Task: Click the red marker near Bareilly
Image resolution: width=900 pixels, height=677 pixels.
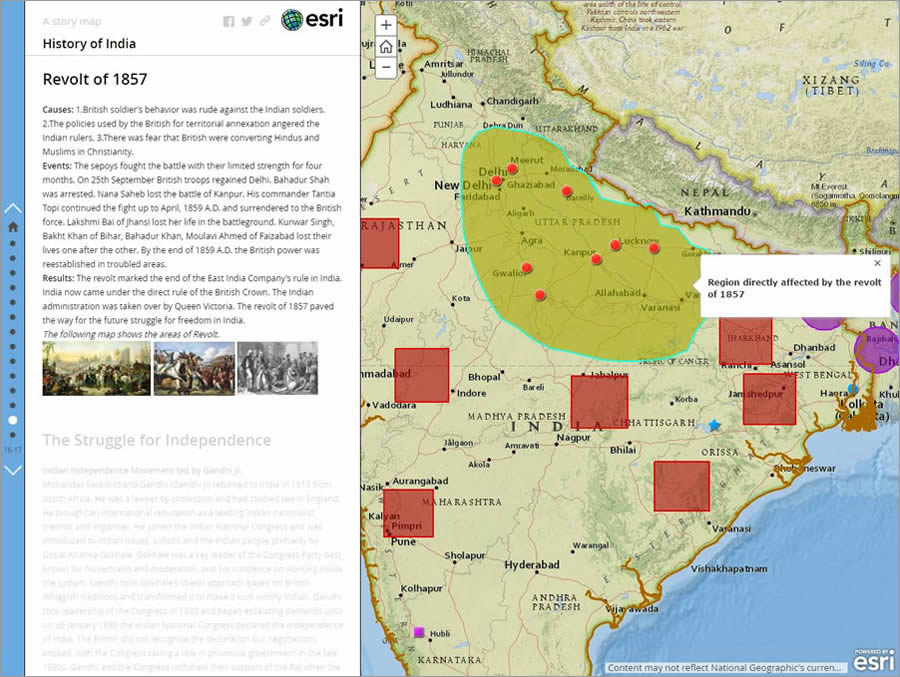Action: pos(567,191)
